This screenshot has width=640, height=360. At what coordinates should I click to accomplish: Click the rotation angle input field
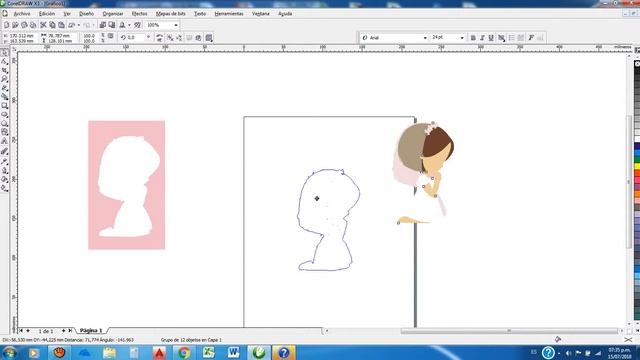pyautogui.click(x=136, y=38)
